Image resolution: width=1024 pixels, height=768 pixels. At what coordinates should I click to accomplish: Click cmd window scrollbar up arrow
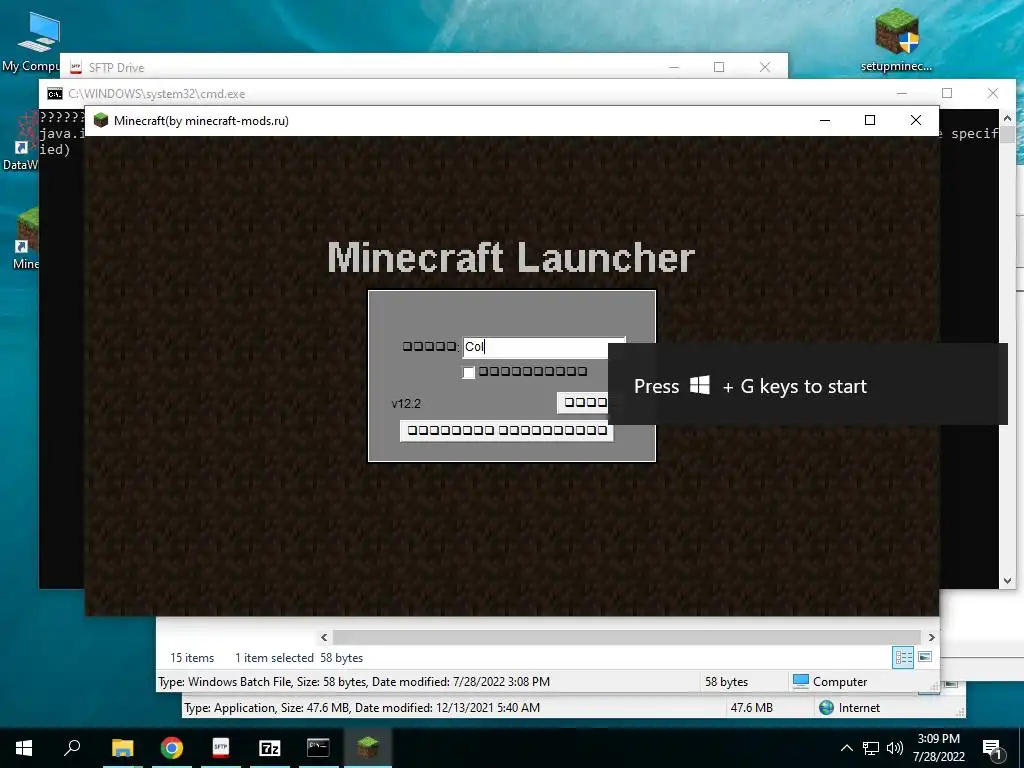pos(1007,118)
